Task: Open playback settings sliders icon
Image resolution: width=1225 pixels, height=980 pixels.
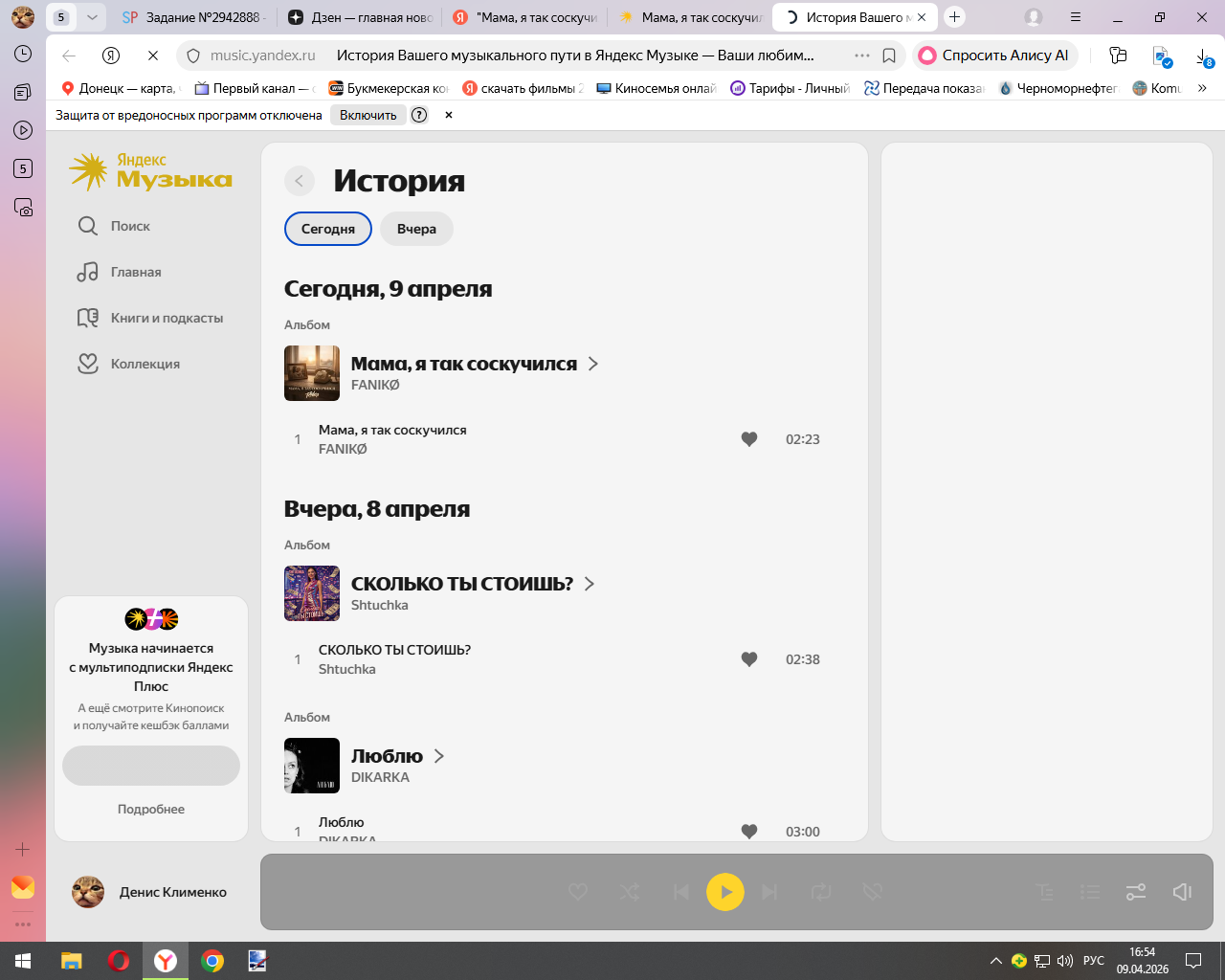Action: 1136,892
